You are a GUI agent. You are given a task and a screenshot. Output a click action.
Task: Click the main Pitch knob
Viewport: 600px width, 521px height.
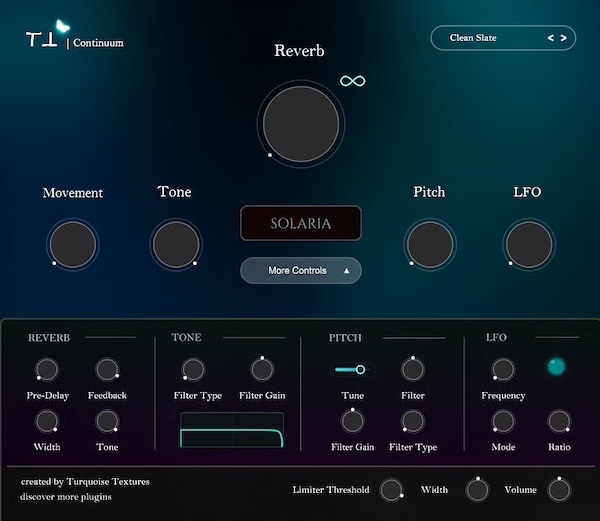[x=430, y=245]
